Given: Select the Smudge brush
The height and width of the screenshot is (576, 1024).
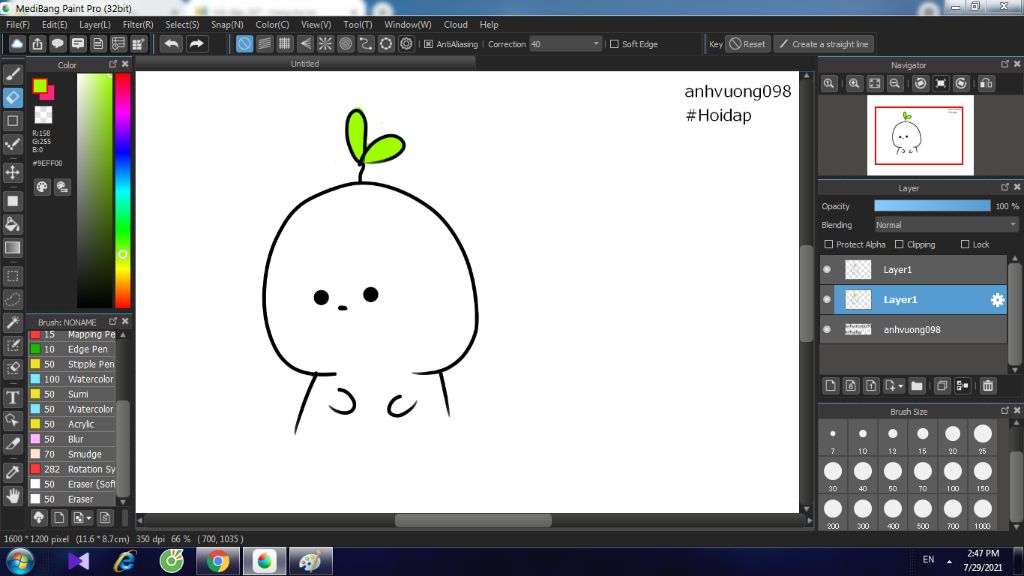Looking at the screenshot, I should (72, 455).
